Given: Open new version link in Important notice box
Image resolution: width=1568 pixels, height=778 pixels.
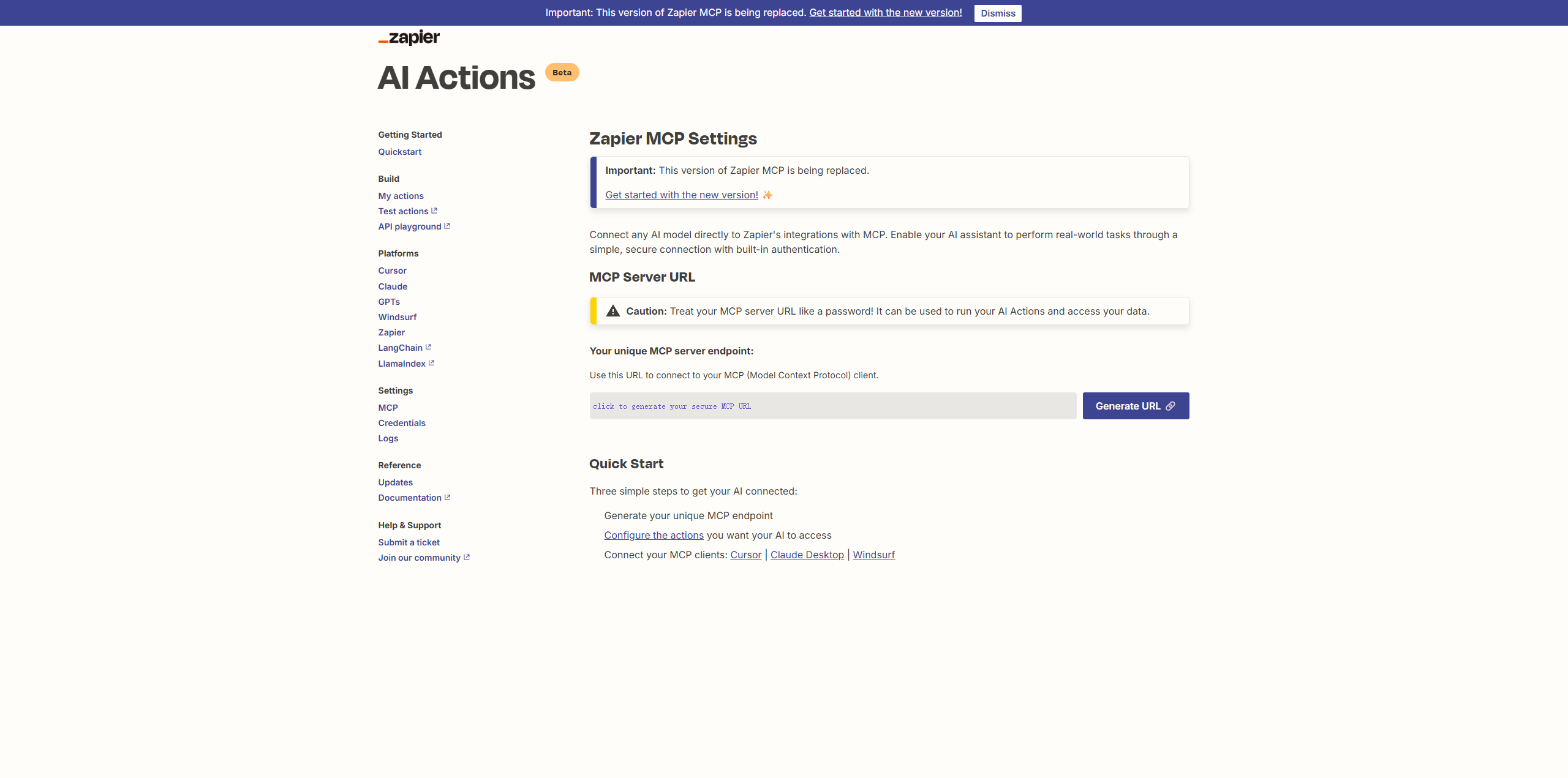Looking at the screenshot, I should 682,195.
